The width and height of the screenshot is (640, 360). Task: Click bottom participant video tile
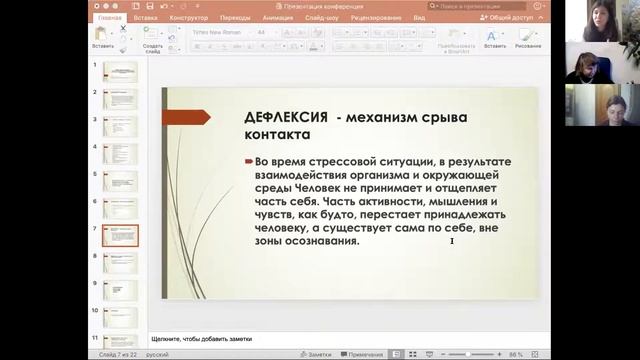coord(602,105)
